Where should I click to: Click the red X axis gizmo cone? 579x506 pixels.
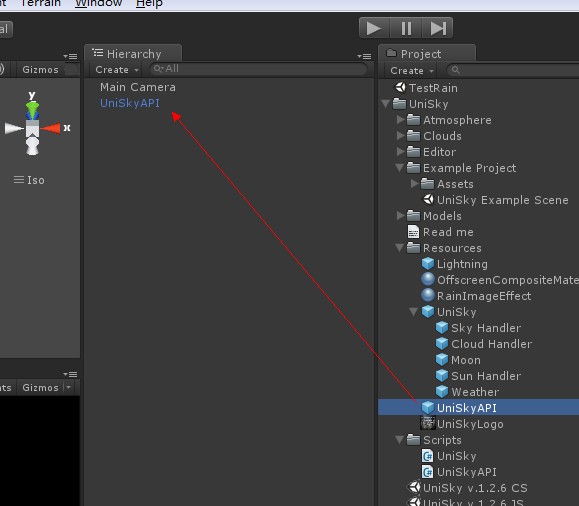click(x=50, y=128)
